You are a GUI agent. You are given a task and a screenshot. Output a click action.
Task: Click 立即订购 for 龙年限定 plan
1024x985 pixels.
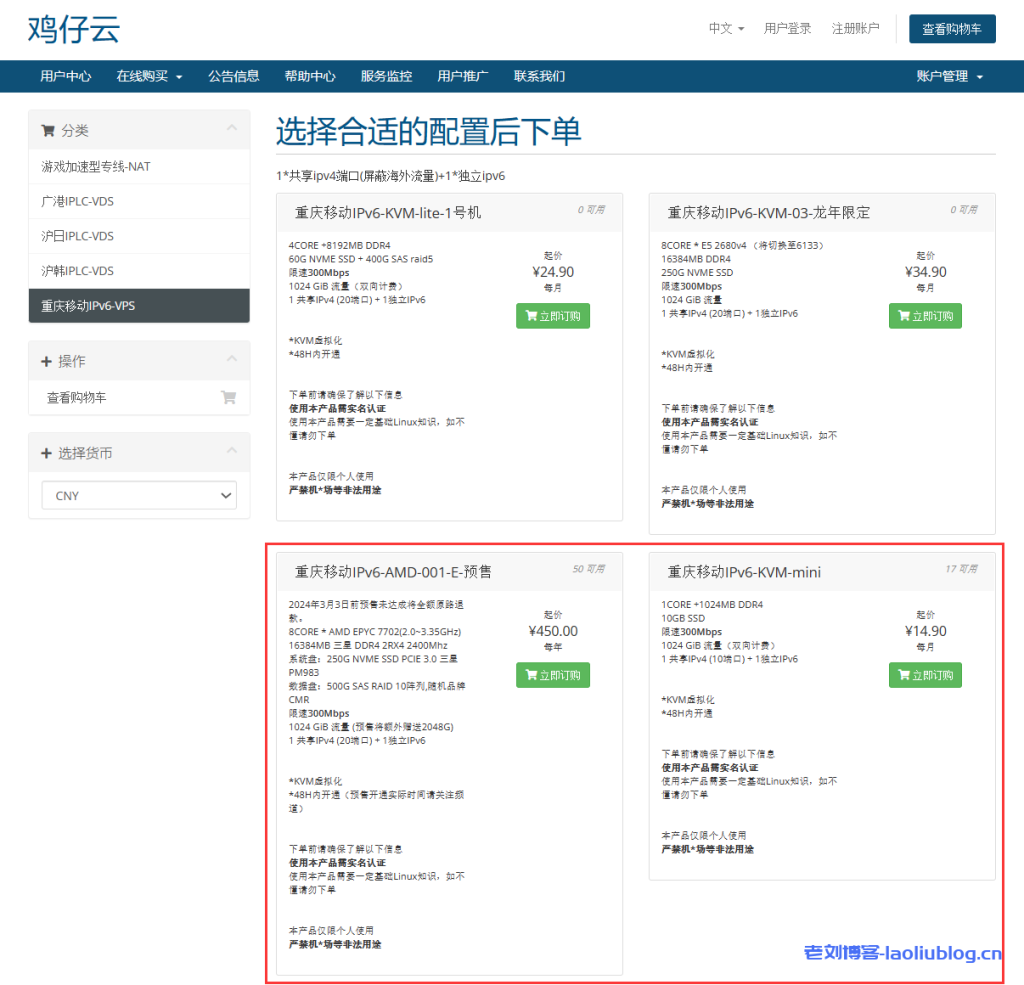pyautogui.click(x=925, y=315)
